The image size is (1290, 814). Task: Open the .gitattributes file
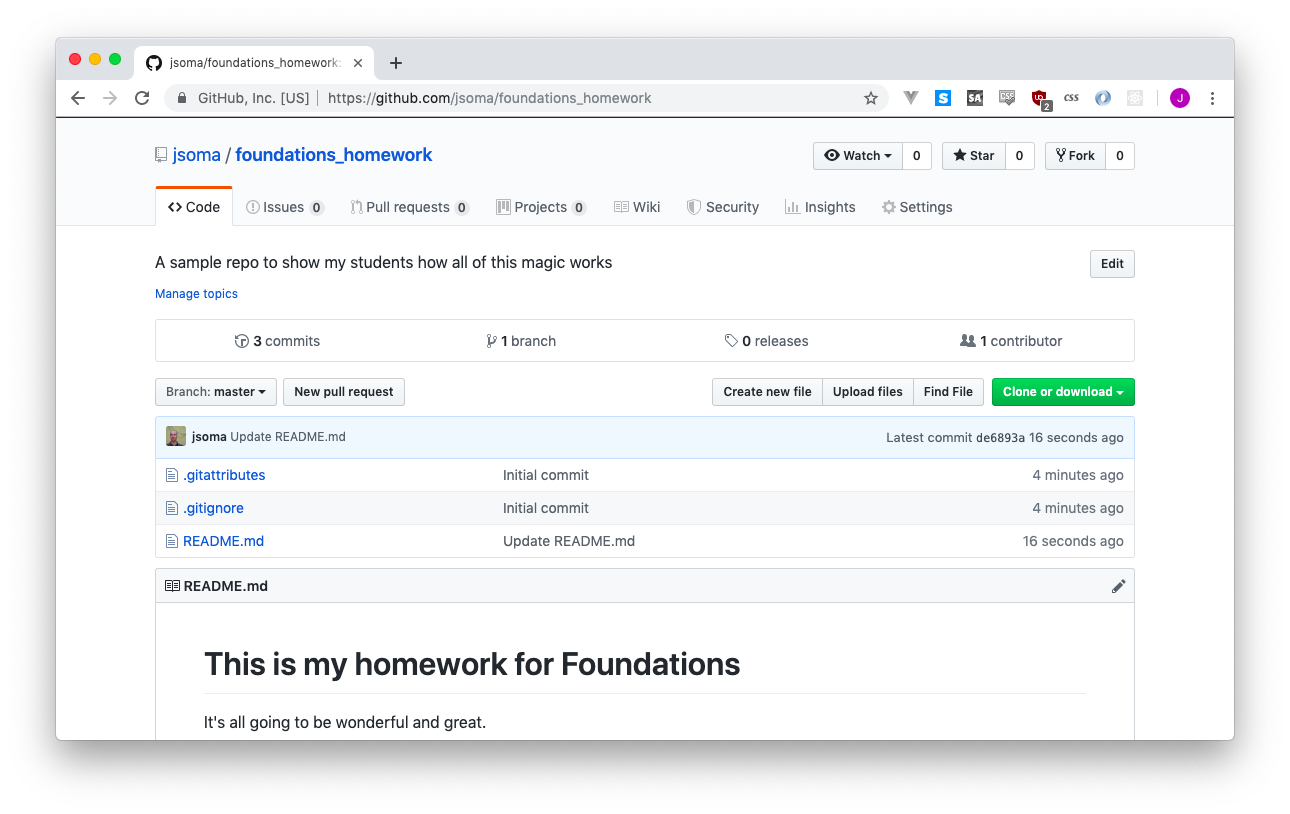click(x=224, y=475)
